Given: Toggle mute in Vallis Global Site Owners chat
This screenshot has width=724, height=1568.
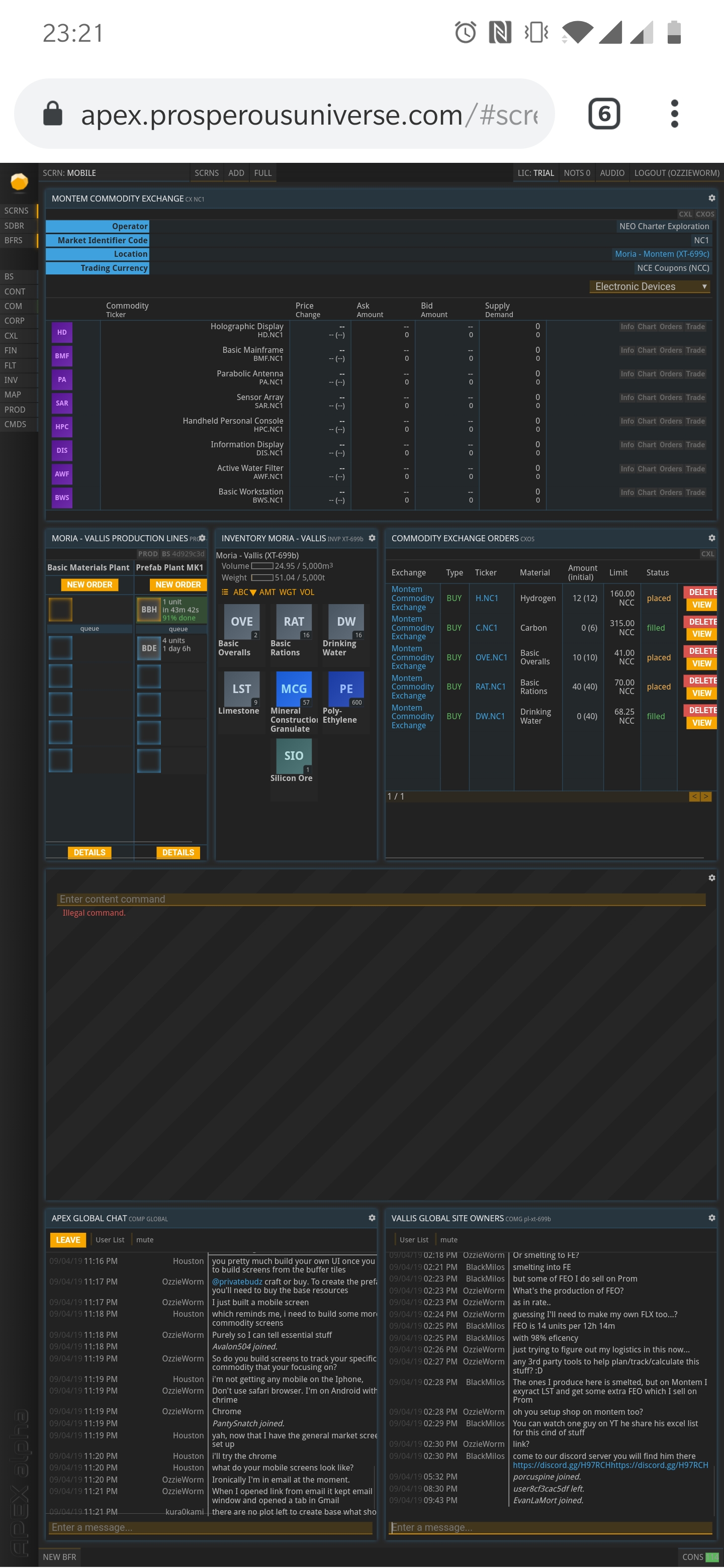Looking at the screenshot, I should (x=449, y=1240).
